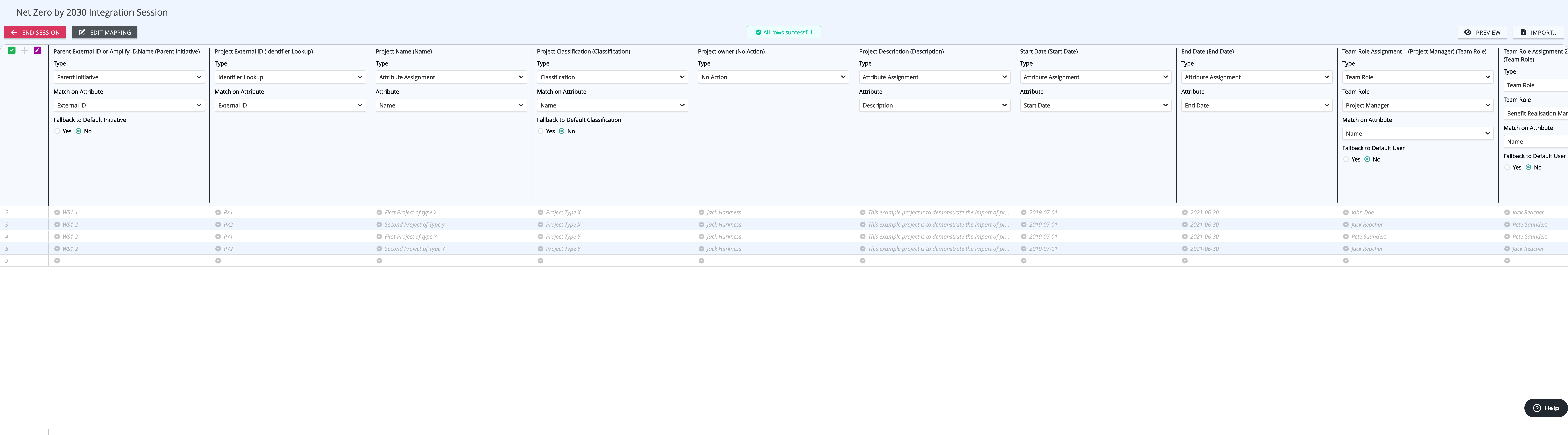The height and width of the screenshot is (435, 1568).
Task: Click status icon beside Pete Saunders in Project Manager column
Action: (1346, 237)
